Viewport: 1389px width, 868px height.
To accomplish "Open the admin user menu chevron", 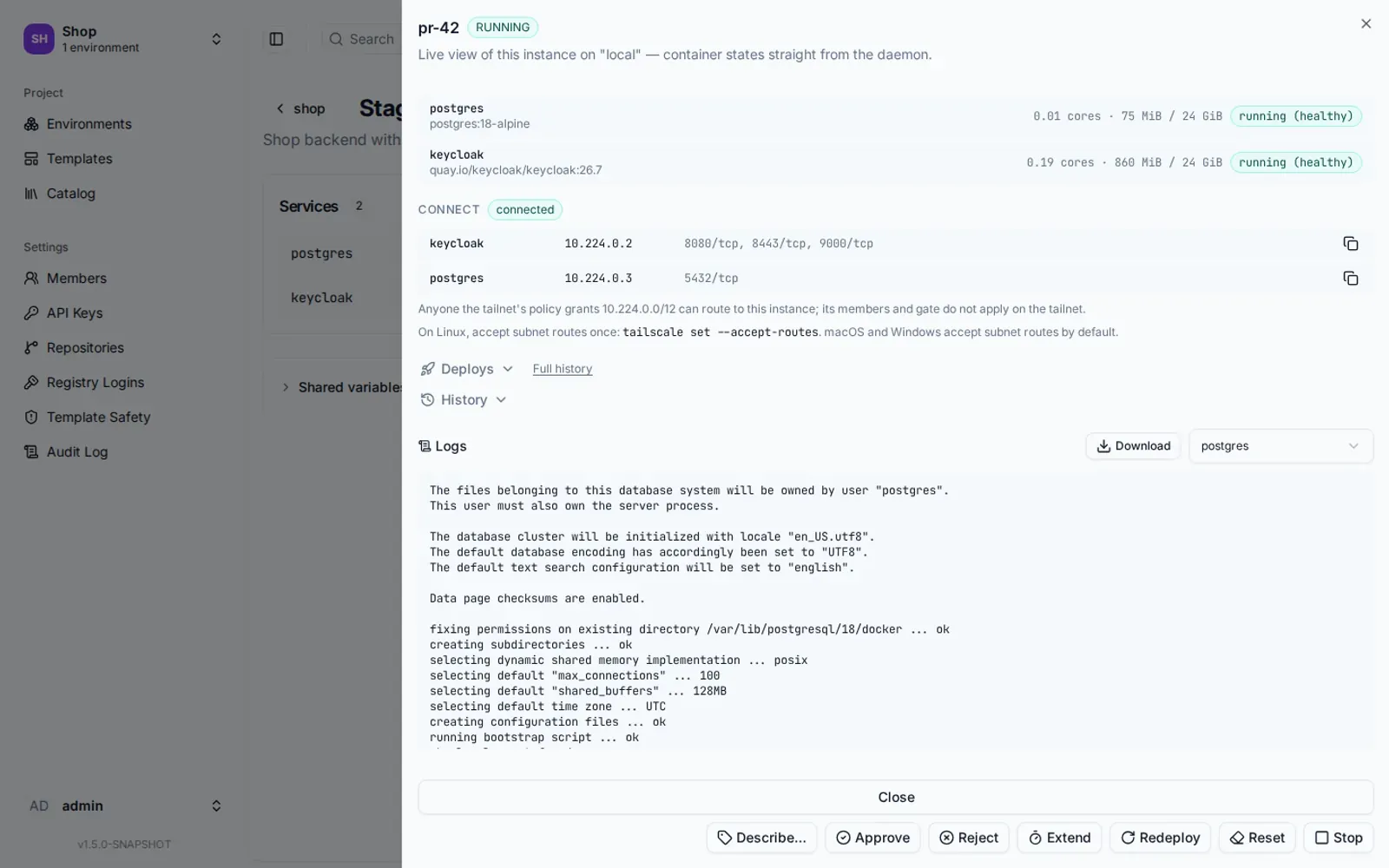I will 216,806.
